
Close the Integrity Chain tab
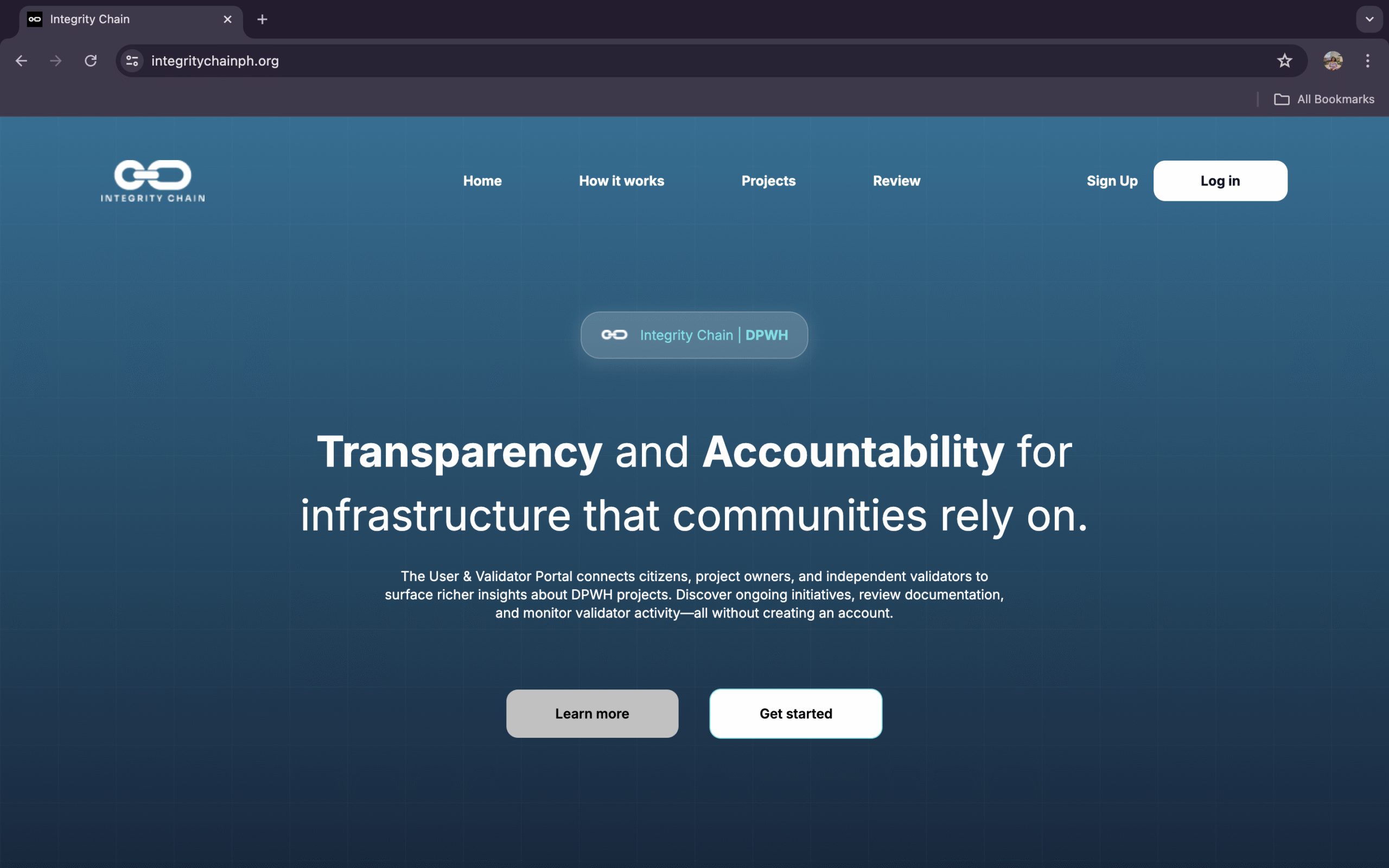click(227, 20)
